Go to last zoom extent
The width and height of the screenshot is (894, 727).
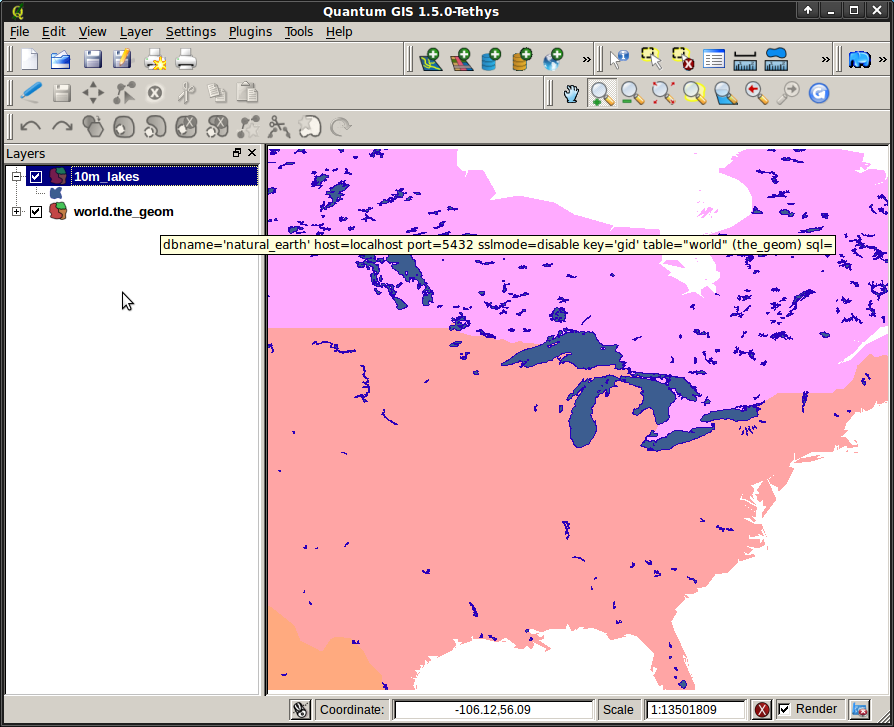click(757, 94)
